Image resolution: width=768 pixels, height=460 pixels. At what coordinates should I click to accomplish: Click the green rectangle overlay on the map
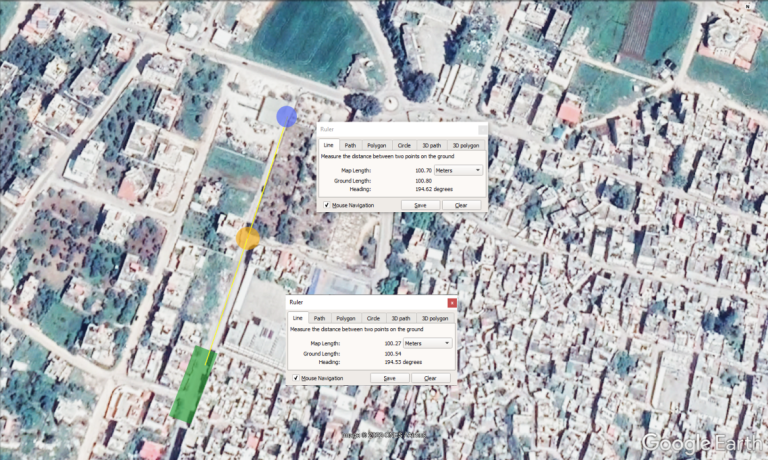[193, 384]
